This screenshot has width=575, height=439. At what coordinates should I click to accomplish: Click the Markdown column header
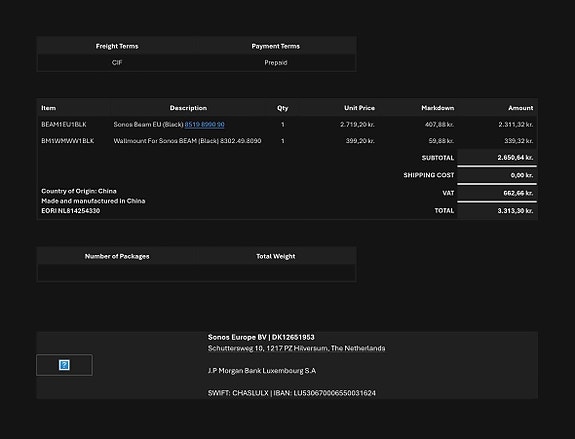437,108
